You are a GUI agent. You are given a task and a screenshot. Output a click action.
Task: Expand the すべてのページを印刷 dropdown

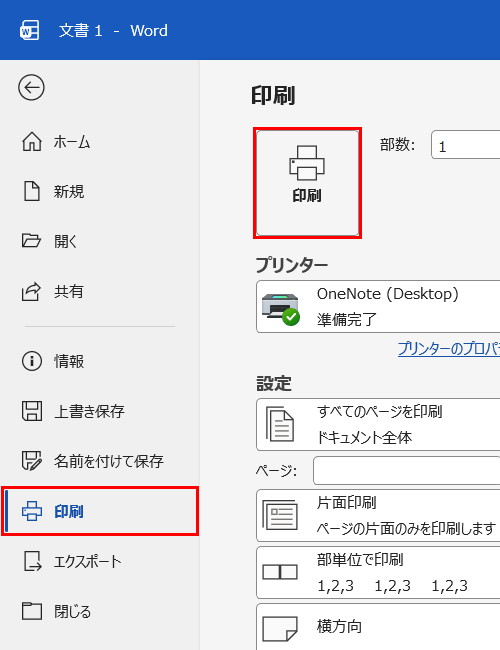click(x=378, y=424)
